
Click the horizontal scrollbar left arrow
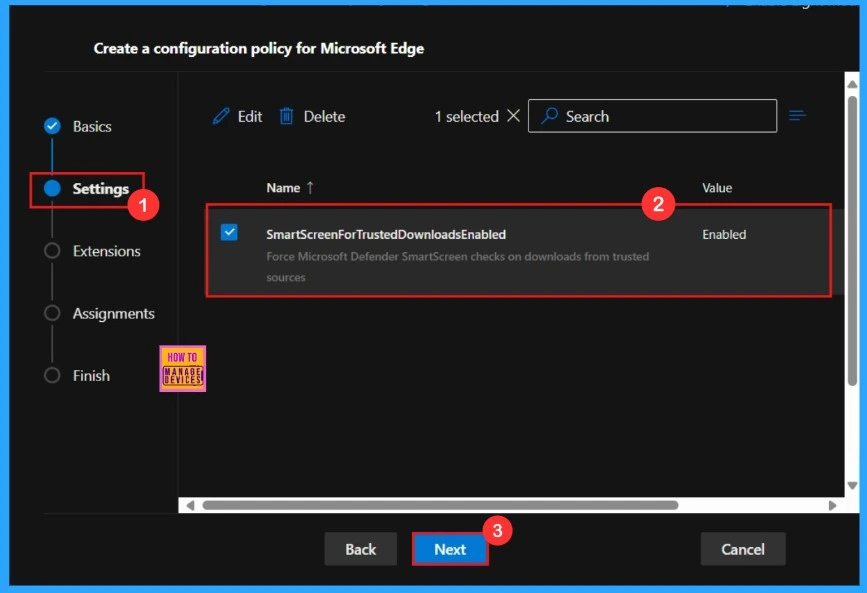pos(190,505)
